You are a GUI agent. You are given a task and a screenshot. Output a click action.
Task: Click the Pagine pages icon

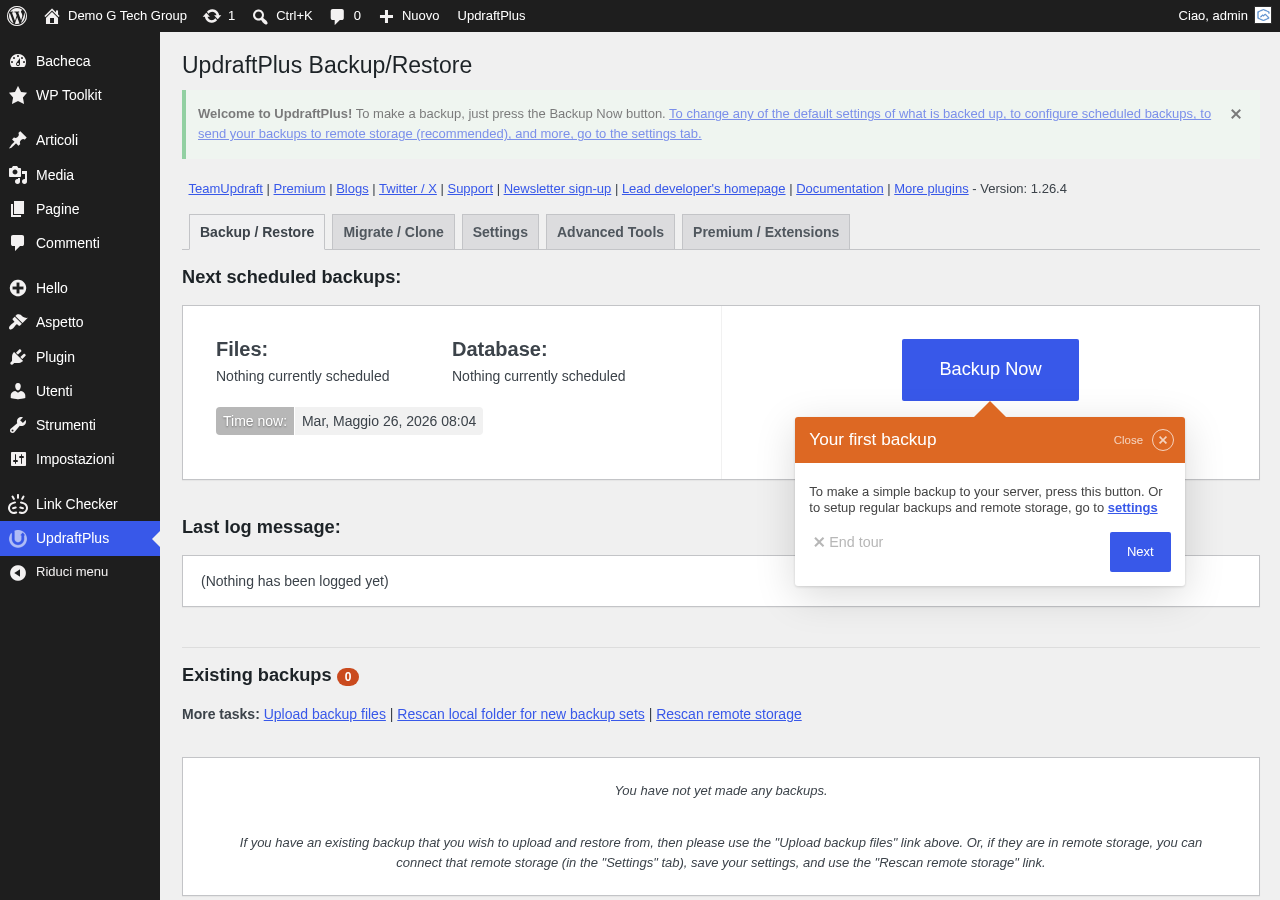pos(18,209)
